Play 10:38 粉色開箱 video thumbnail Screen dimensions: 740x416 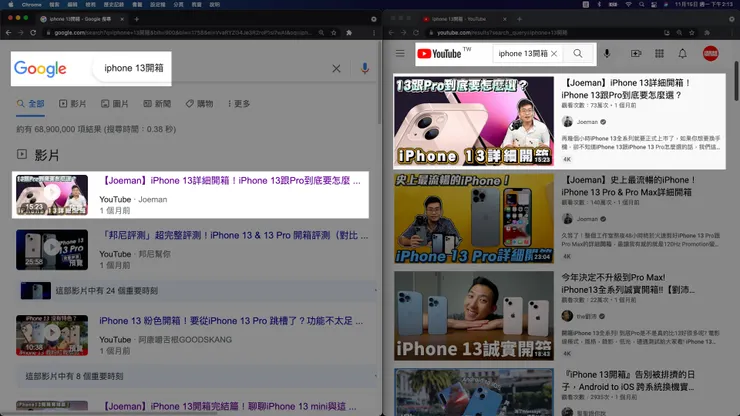click(52, 335)
